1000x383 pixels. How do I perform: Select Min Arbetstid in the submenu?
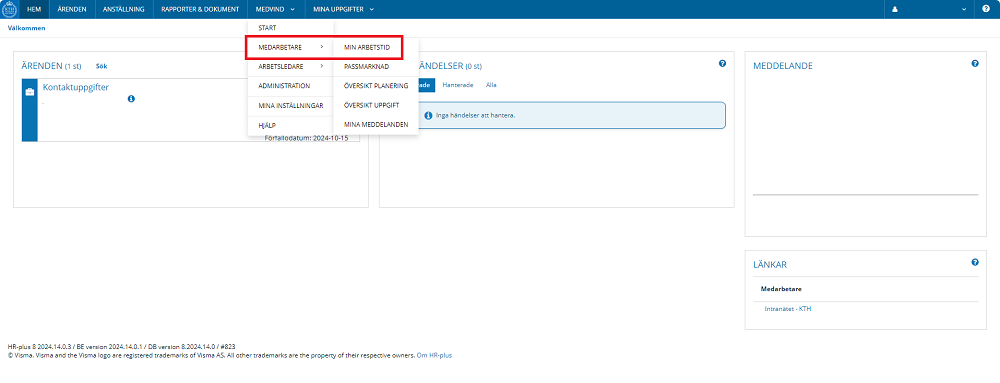(367, 47)
